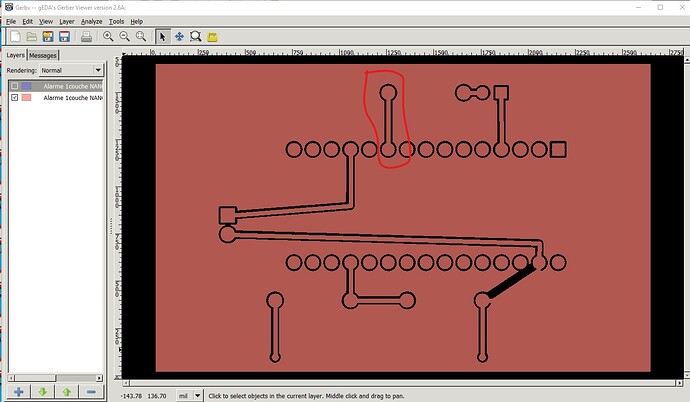Screen dimensions: 690x402
Task: Click the thick diagonal trace segment
Action: 512,282
